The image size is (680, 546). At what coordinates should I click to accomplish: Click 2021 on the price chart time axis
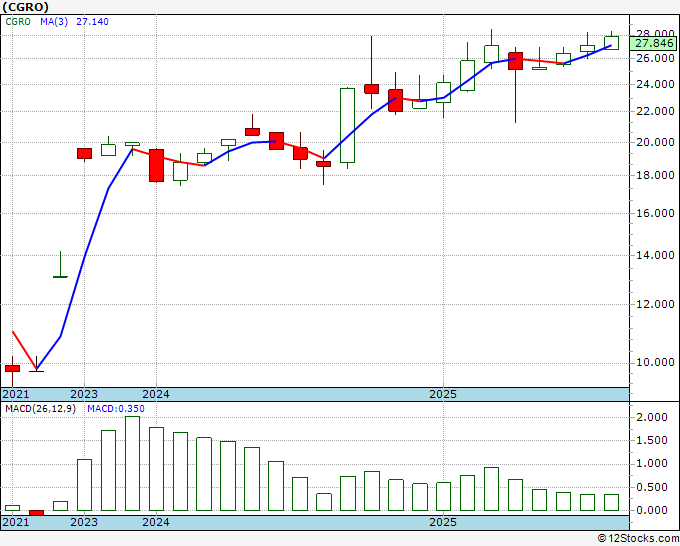point(16,394)
